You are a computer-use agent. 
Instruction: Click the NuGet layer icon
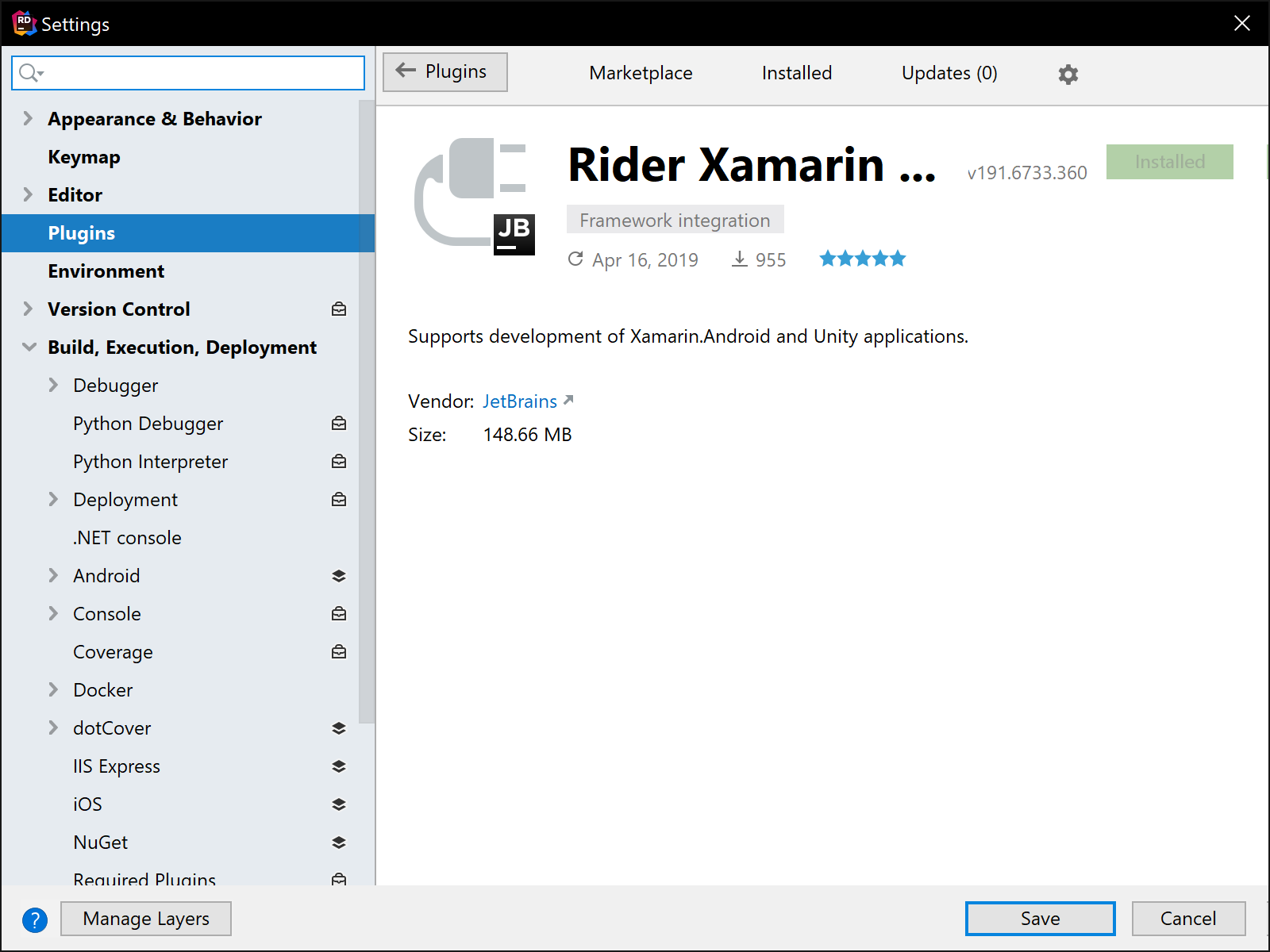coord(339,843)
